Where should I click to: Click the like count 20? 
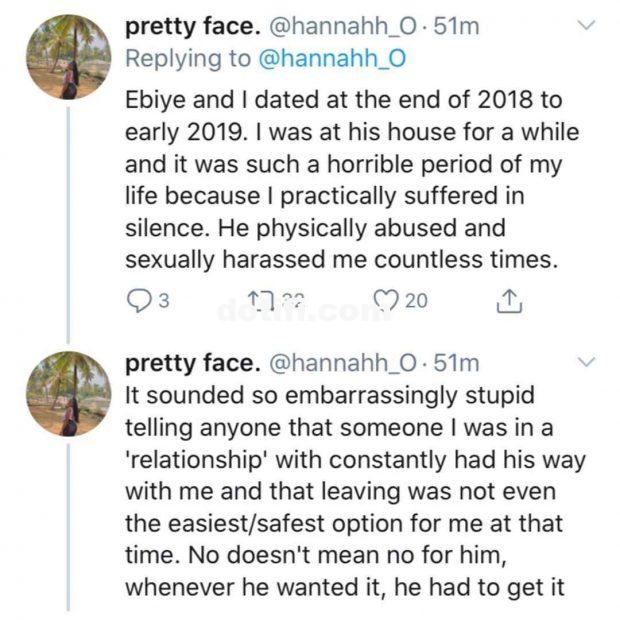tap(416, 301)
